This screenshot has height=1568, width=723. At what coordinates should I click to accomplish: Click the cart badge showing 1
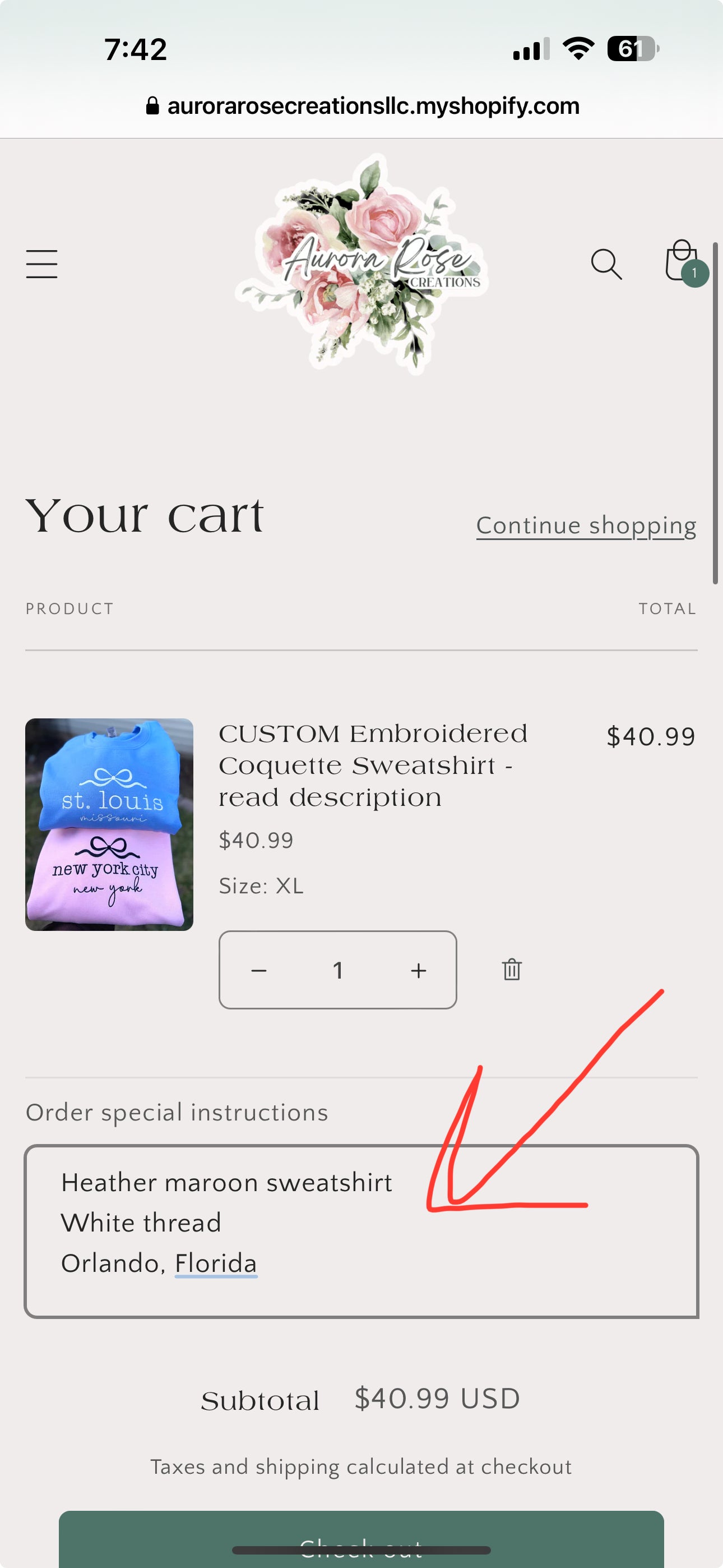(x=694, y=273)
